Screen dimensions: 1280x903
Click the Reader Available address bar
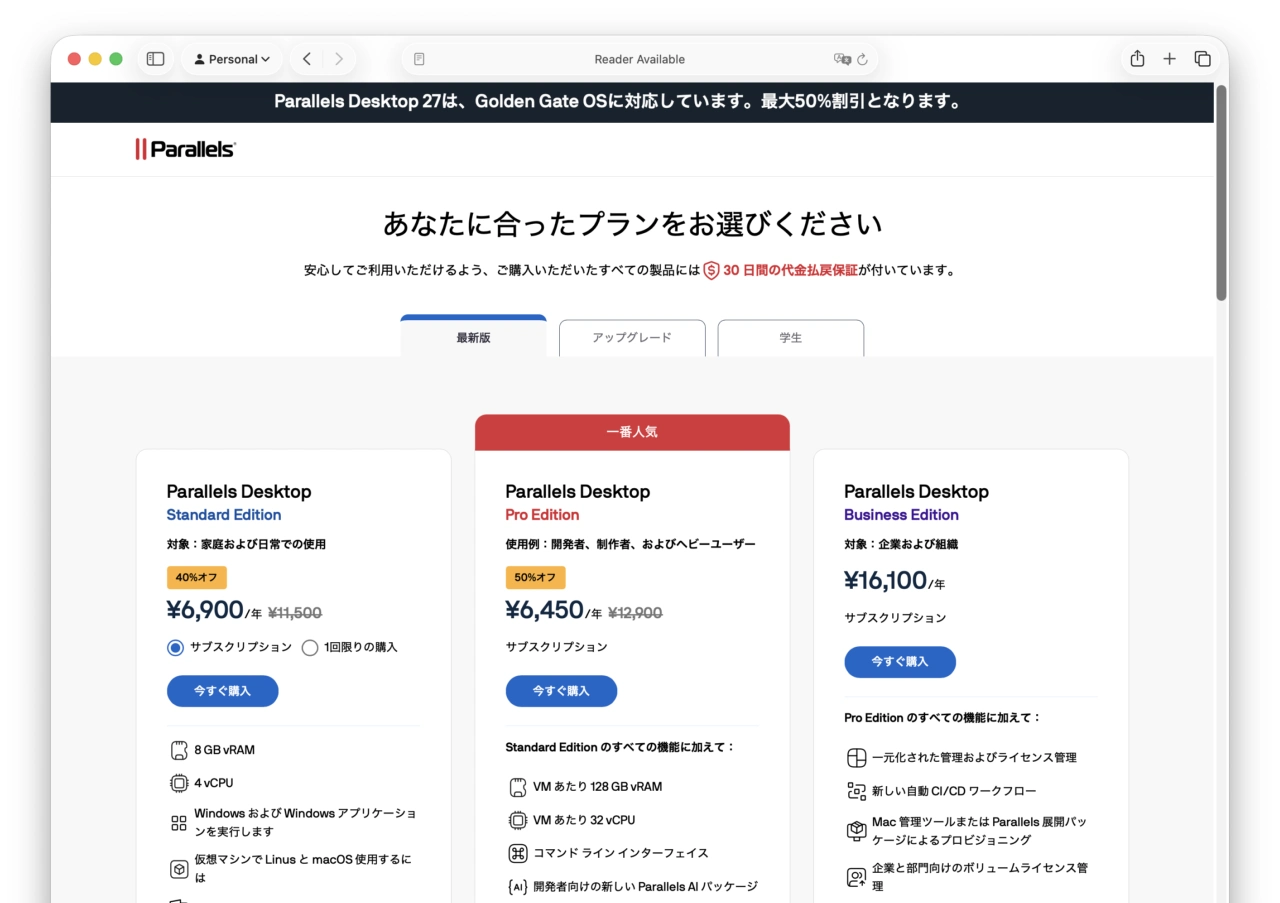[x=640, y=59]
